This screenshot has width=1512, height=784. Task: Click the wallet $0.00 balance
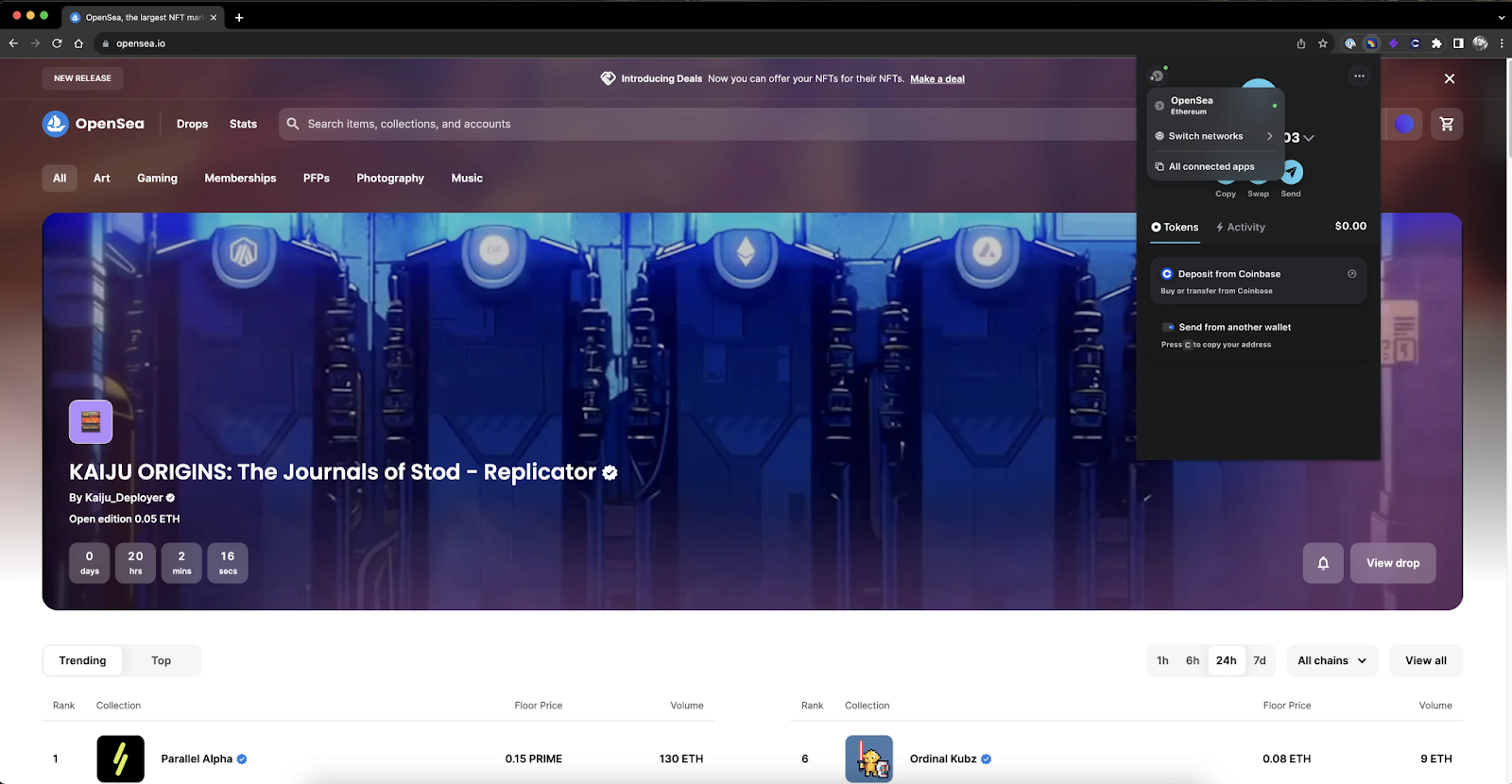(x=1350, y=226)
